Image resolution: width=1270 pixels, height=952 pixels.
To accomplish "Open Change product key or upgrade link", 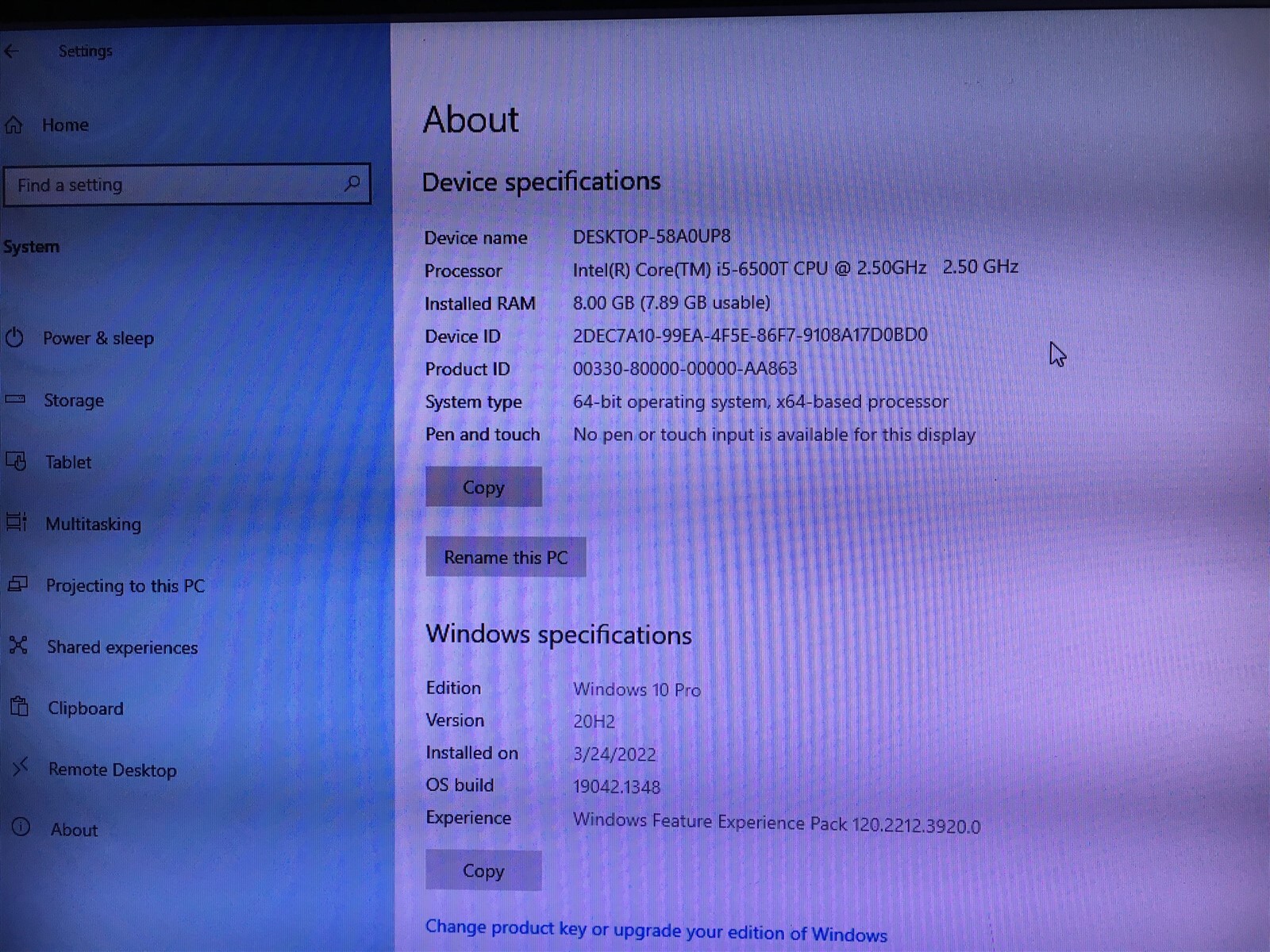I will click(656, 931).
